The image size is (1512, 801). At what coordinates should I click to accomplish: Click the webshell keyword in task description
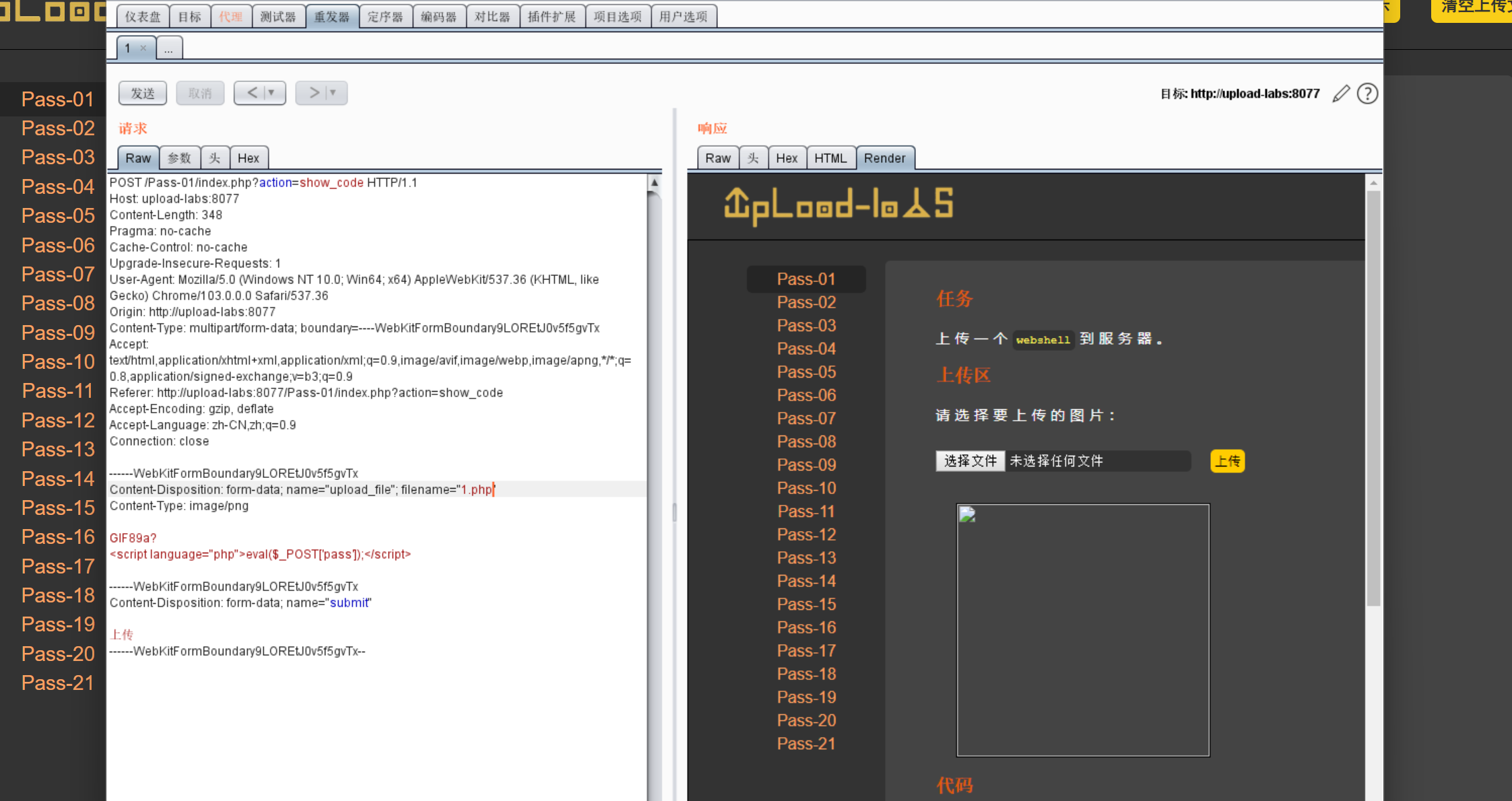[1043, 340]
